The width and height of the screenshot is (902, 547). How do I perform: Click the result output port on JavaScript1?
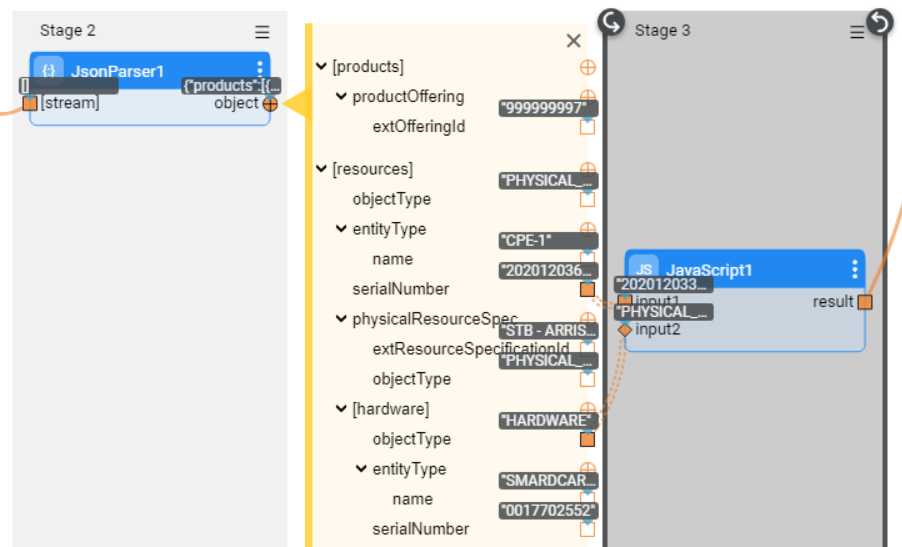865,302
